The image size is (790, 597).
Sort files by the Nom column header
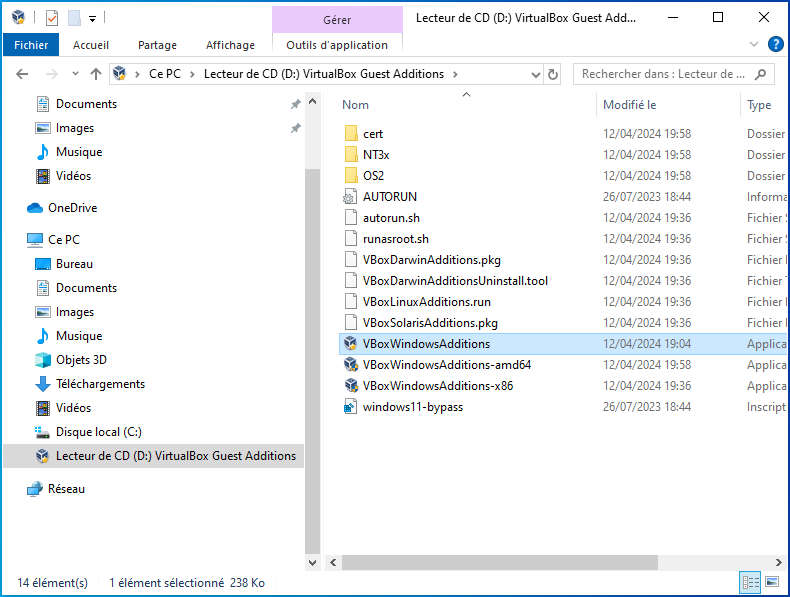356,105
